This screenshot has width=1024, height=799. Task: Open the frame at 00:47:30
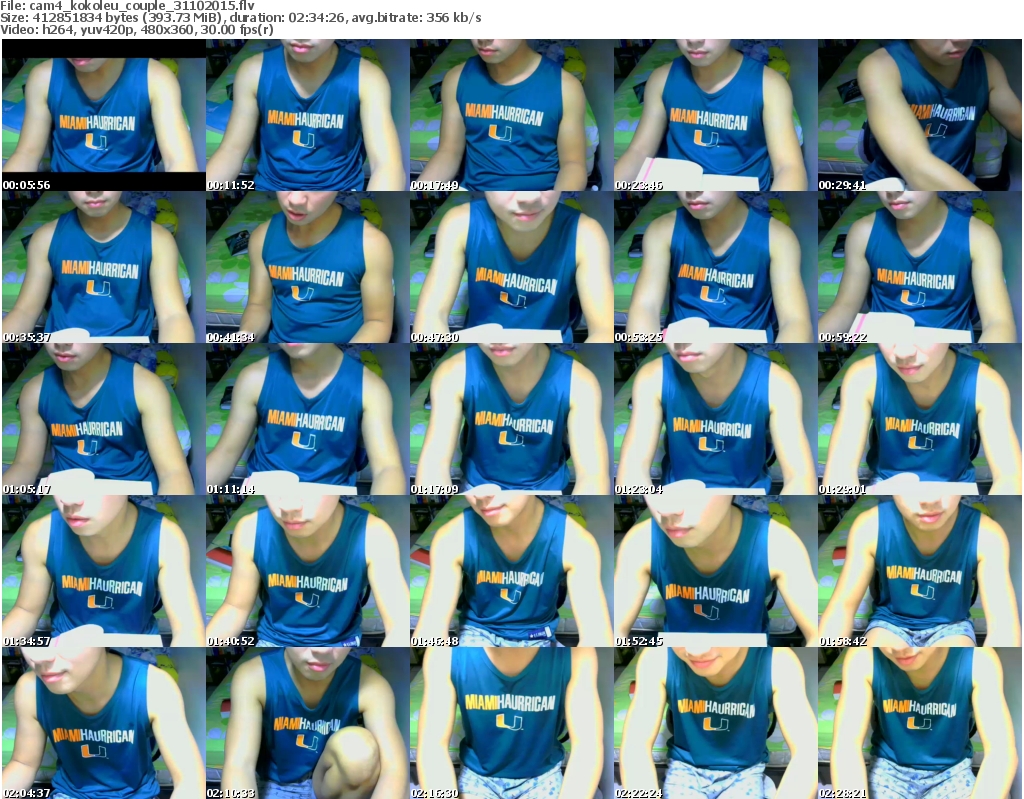click(511, 267)
